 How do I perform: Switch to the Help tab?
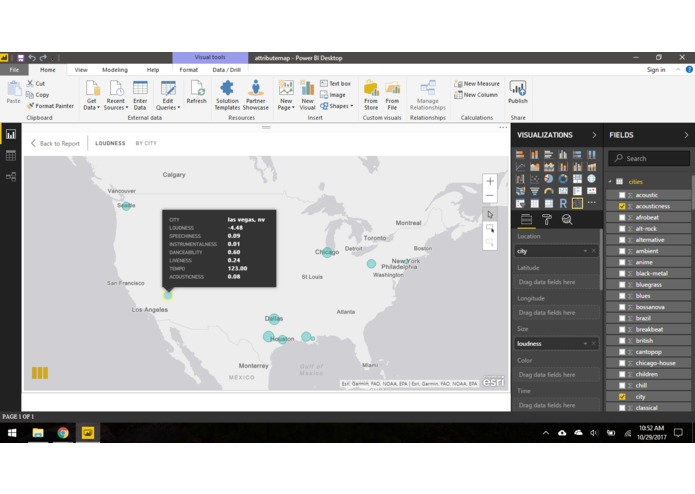(x=152, y=70)
